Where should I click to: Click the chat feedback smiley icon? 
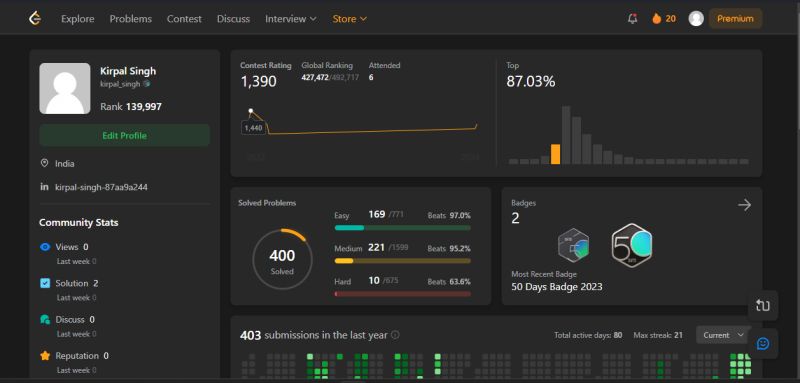click(763, 344)
